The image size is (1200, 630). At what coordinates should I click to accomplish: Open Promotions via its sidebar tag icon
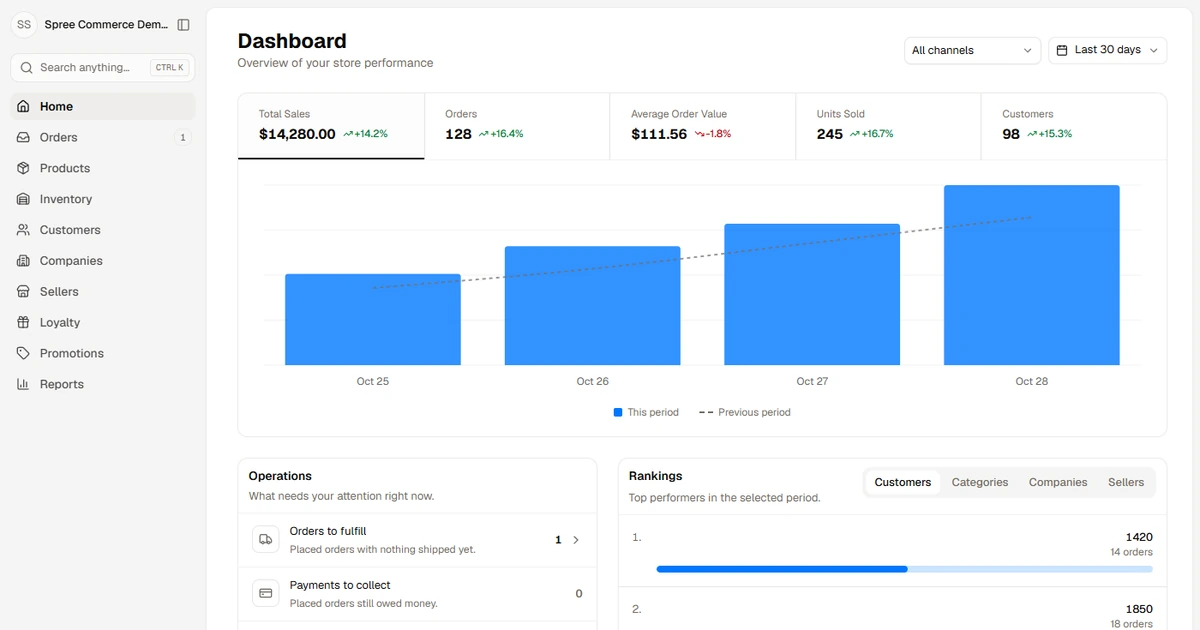coord(23,354)
